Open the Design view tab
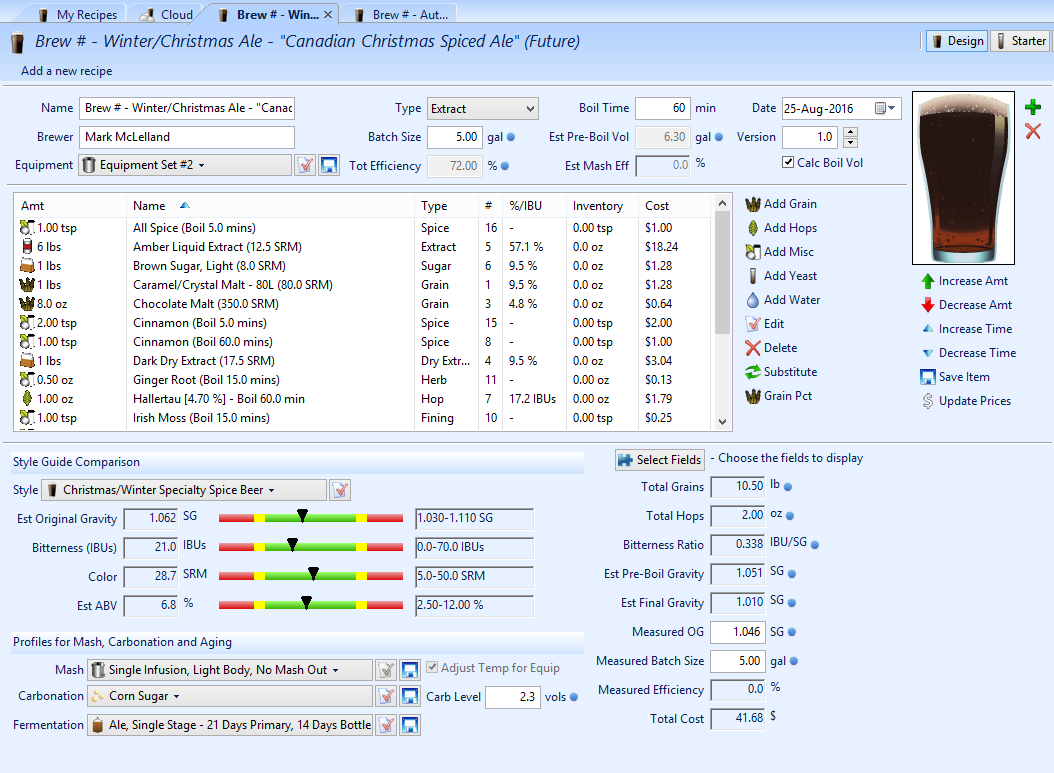1054x773 pixels. 957,41
